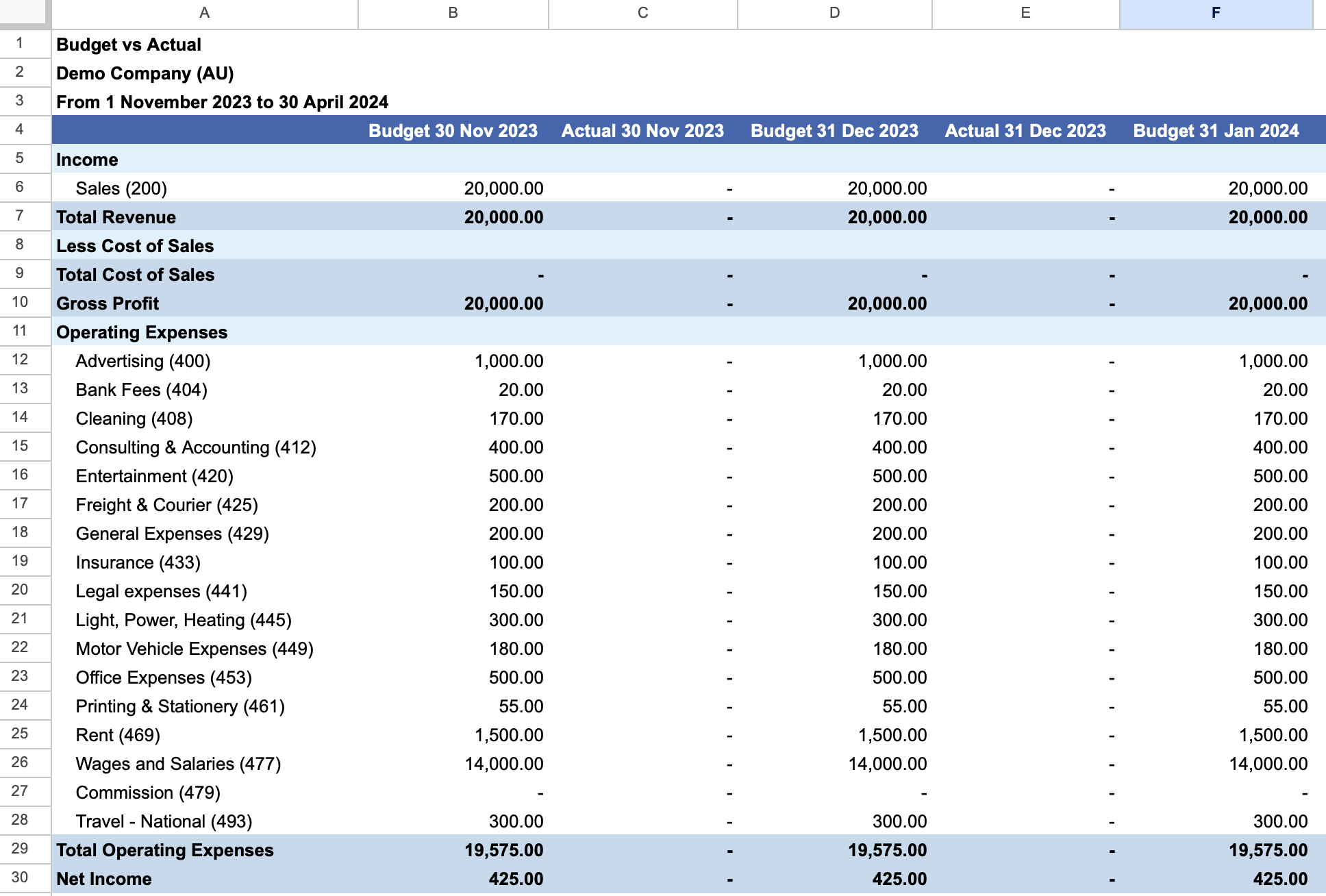
Task: Click Jan 2024 budget Total Operating Expenses 19,575.00
Action: click(1216, 850)
